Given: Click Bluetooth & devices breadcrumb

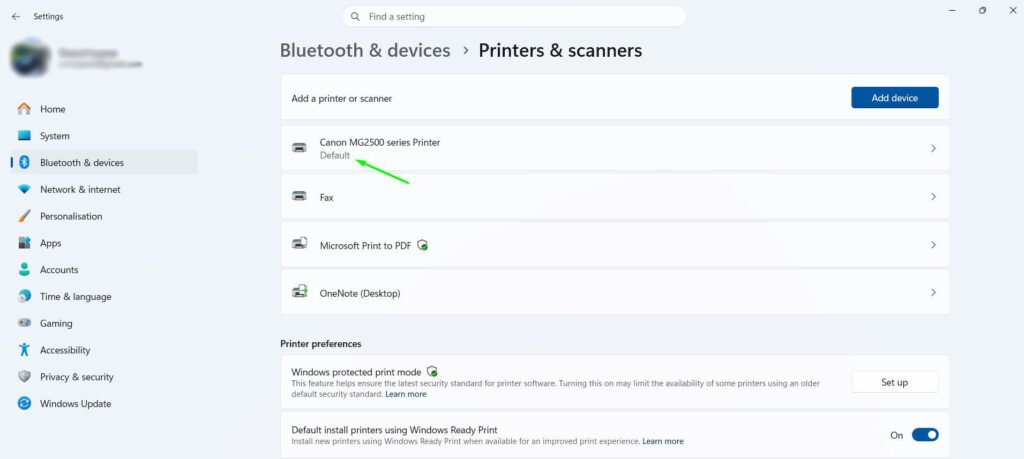Looking at the screenshot, I should 365,50.
